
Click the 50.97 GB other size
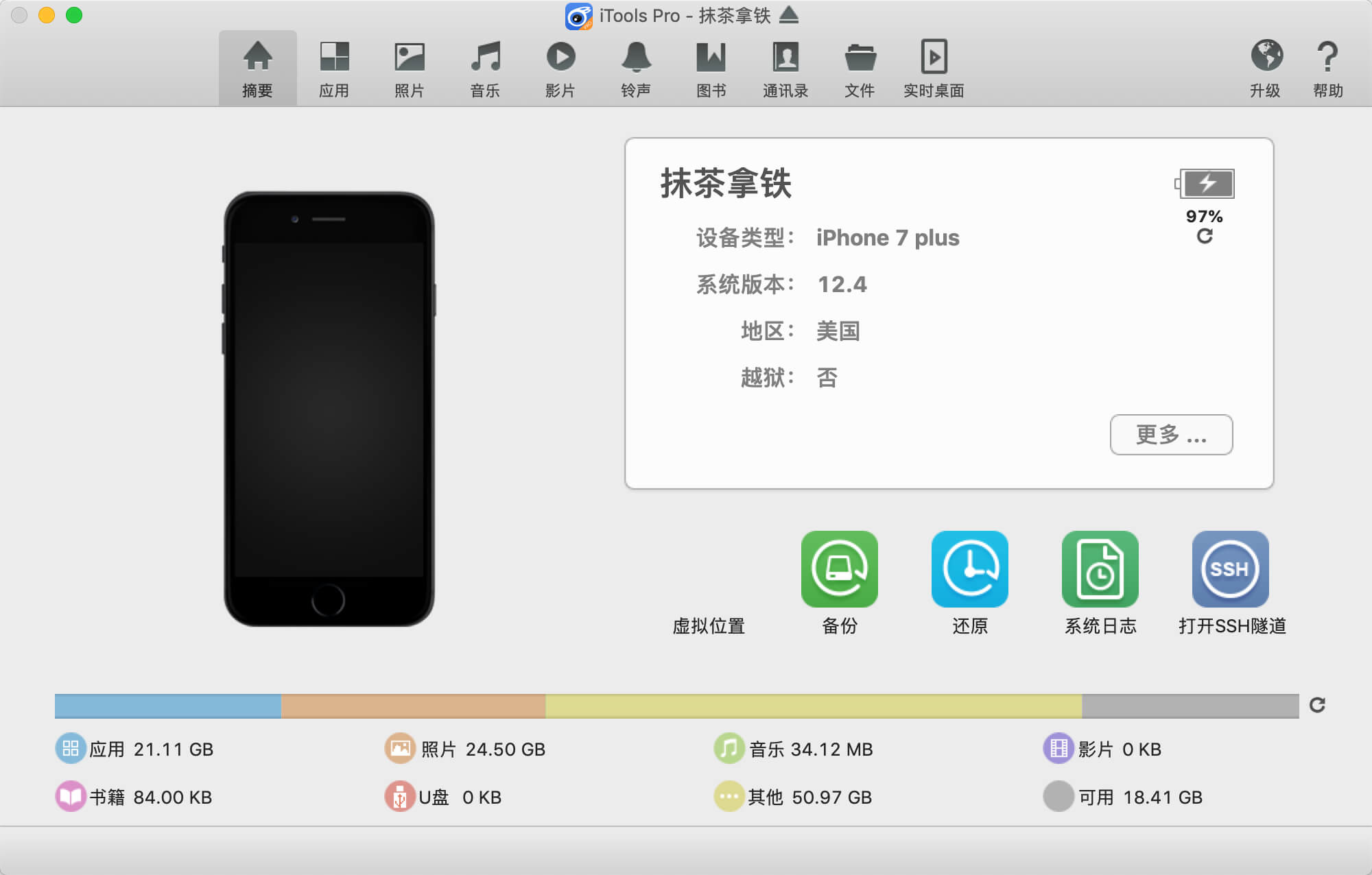[832, 797]
